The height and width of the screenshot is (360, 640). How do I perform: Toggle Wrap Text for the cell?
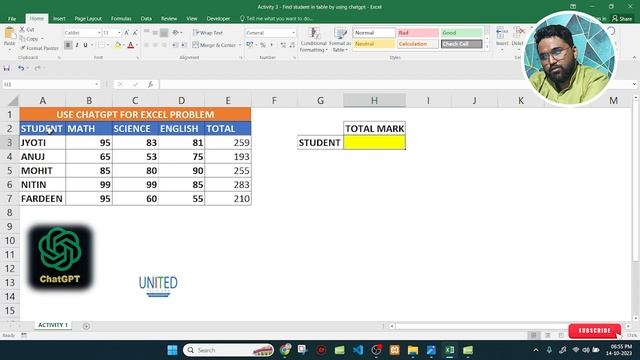coord(208,33)
